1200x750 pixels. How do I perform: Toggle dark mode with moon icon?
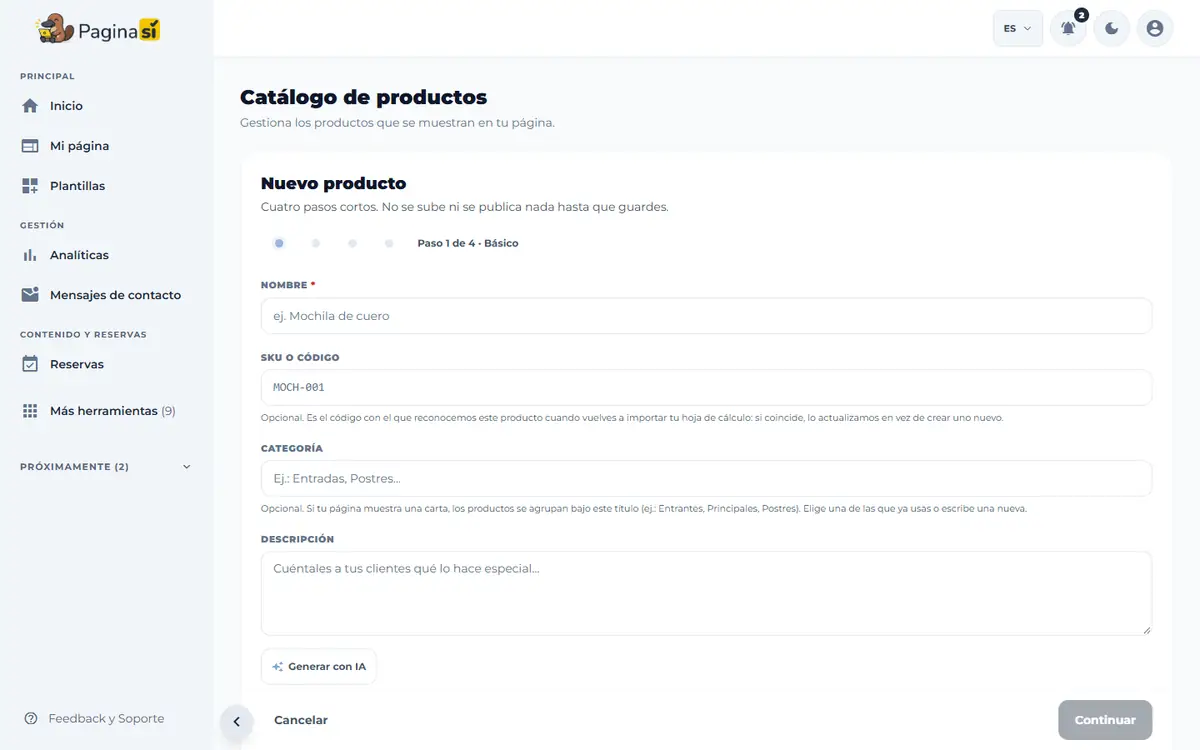(x=1112, y=28)
